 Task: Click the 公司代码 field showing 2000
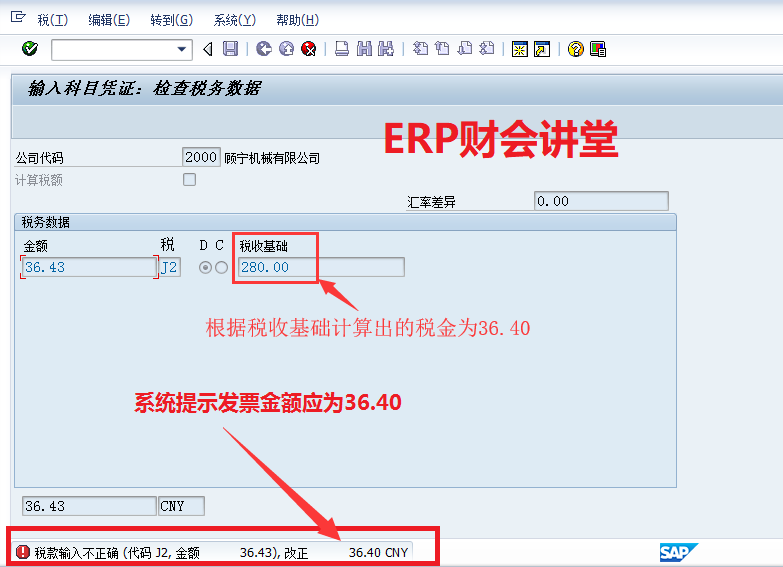(201, 157)
